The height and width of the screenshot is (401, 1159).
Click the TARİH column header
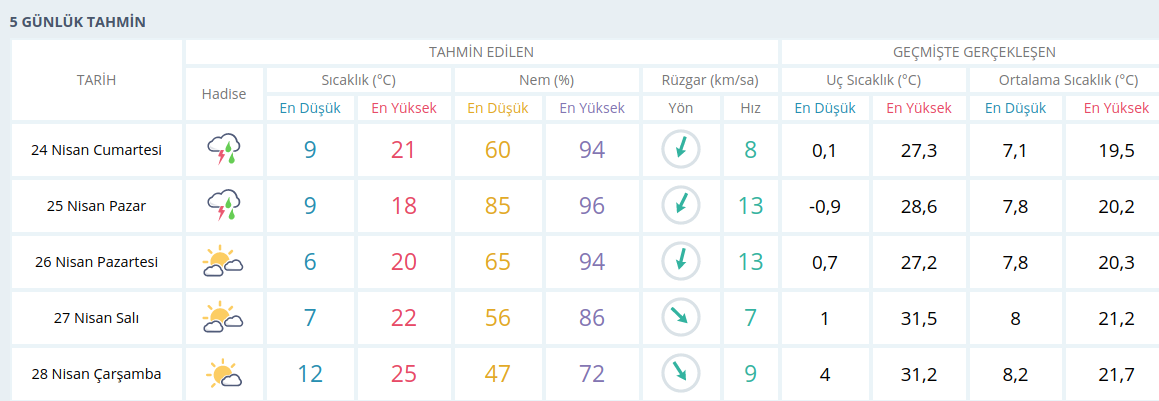[x=97, y=80]
